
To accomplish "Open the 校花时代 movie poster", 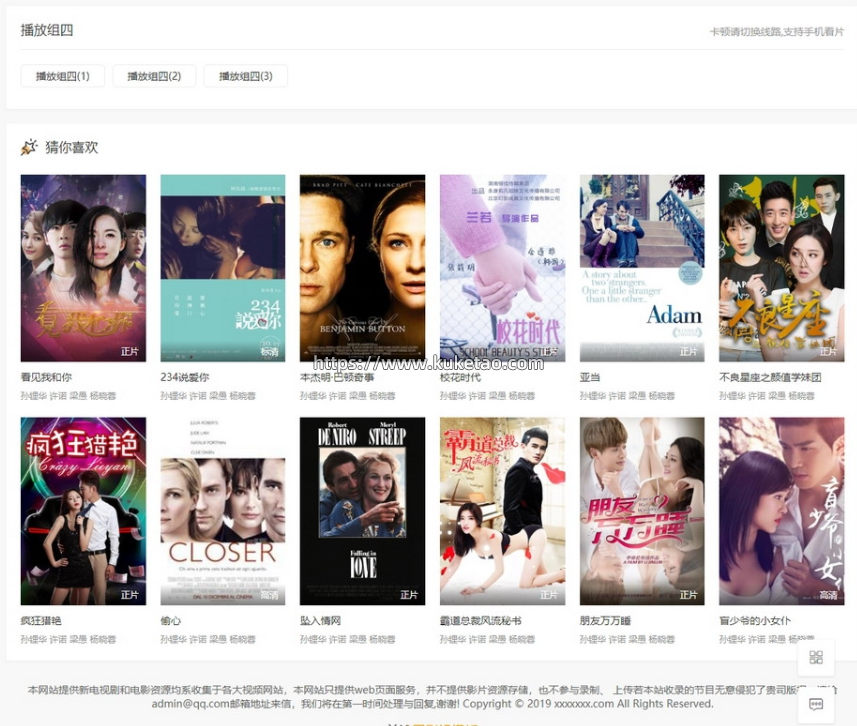I will click(x=502, y=268).
